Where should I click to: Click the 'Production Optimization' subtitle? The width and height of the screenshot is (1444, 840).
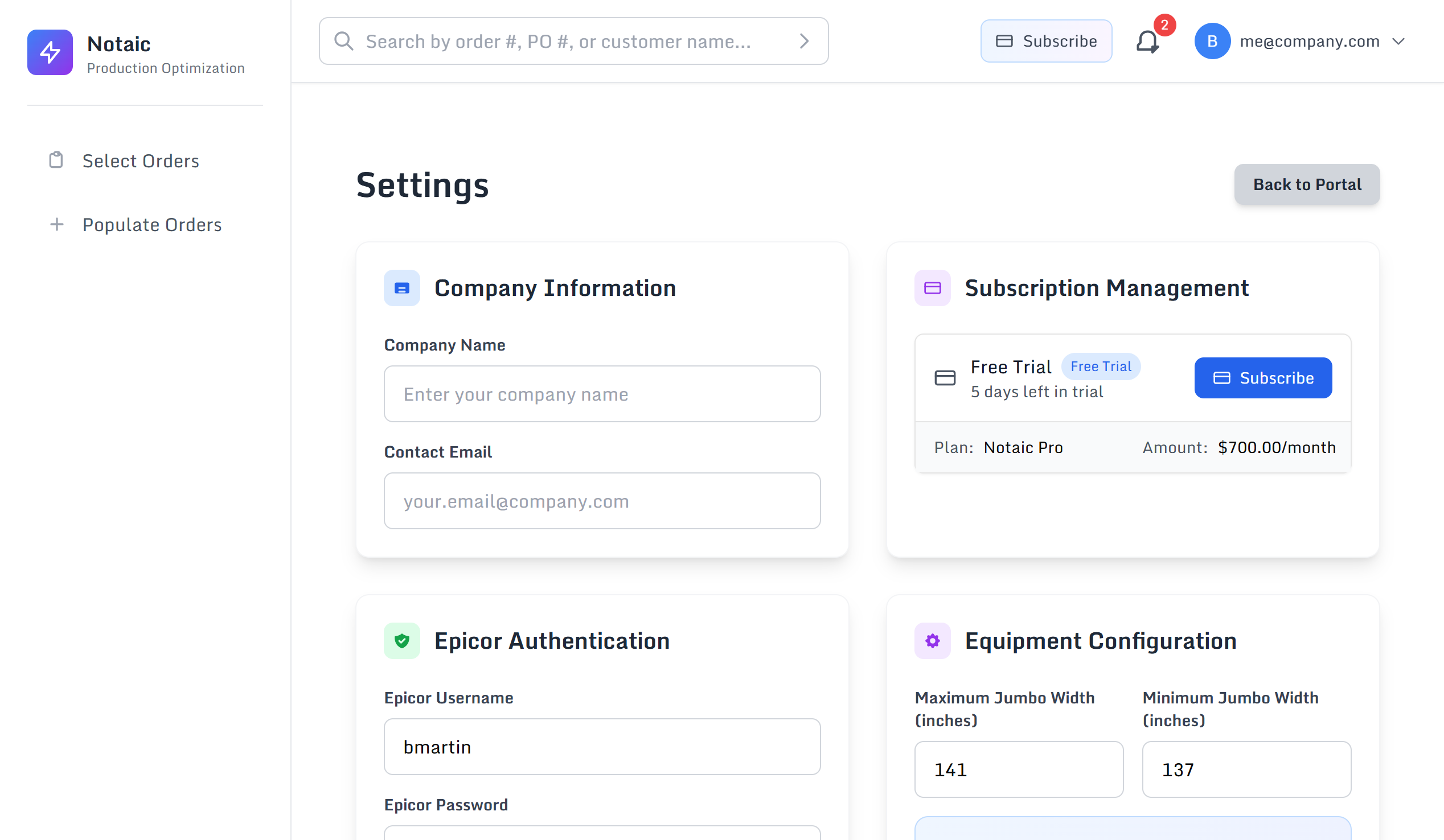coord(166,68)
